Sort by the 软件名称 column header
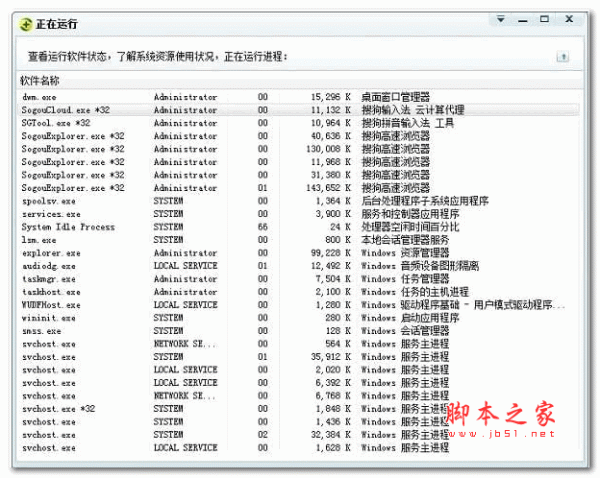The image size is (600, 478). click(x=40, y=81)
